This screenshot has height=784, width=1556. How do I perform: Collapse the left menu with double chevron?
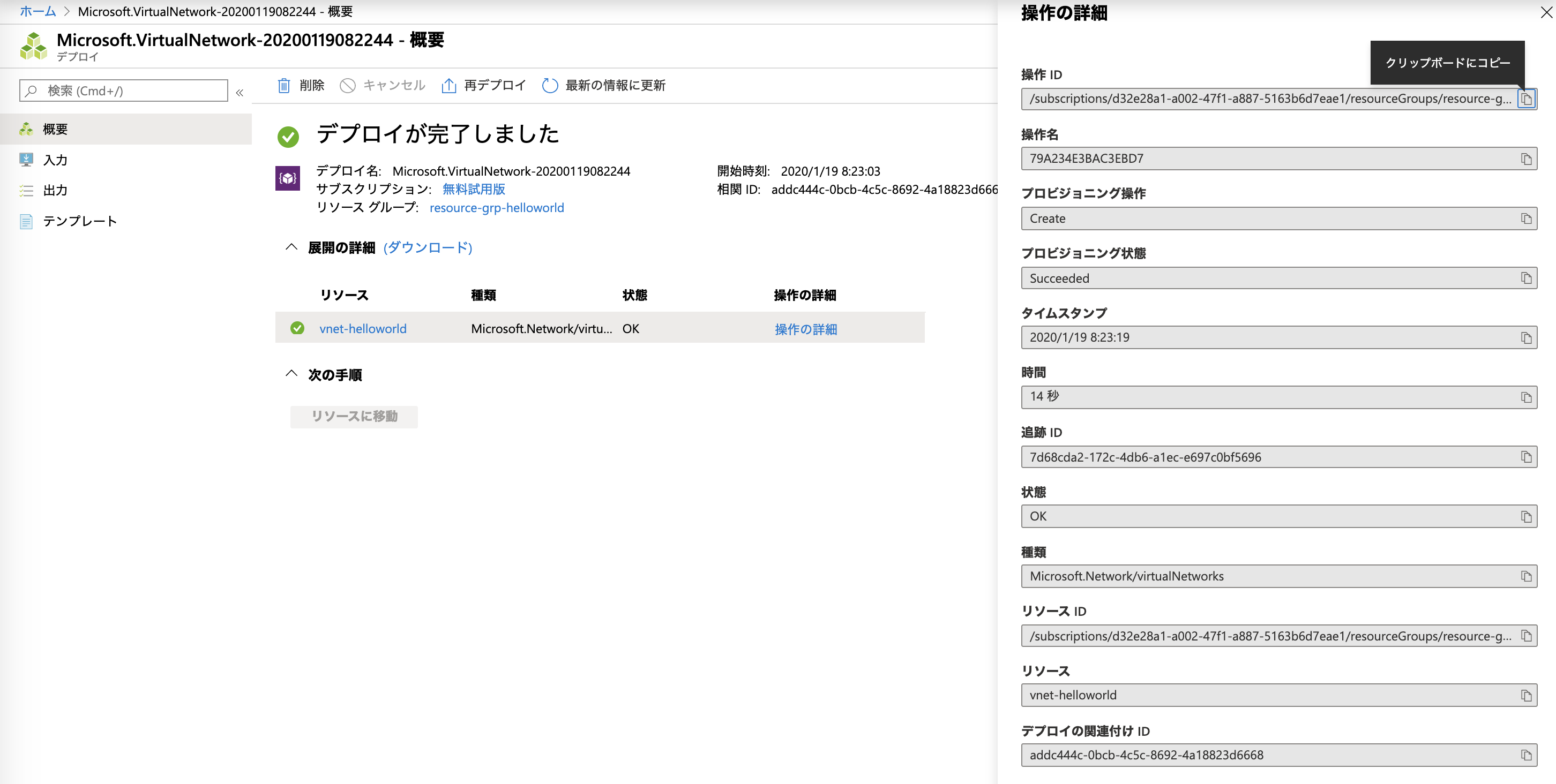(x=239, y=92)
